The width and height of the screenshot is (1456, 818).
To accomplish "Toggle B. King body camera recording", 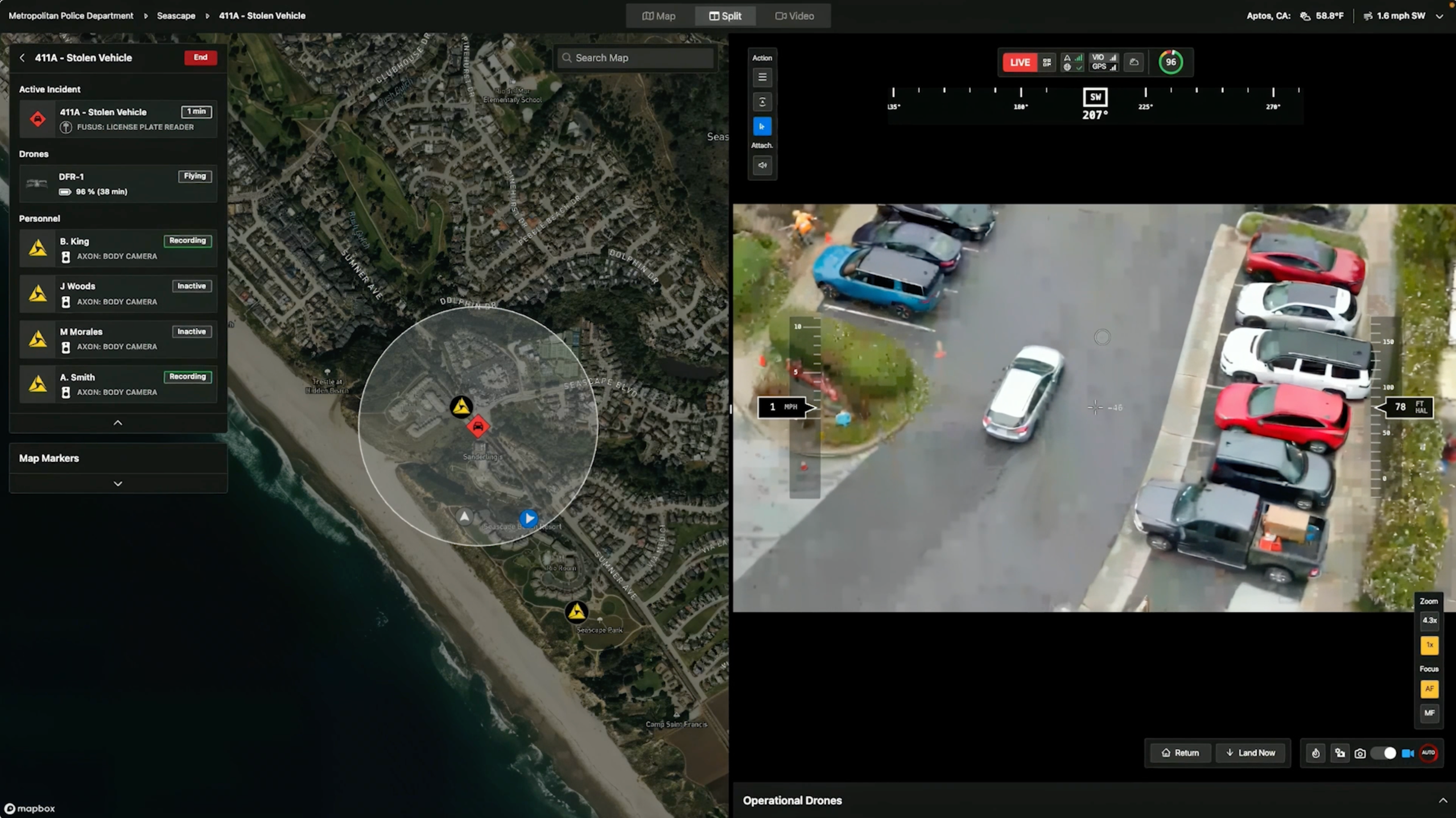I will [x=186, y=240].
